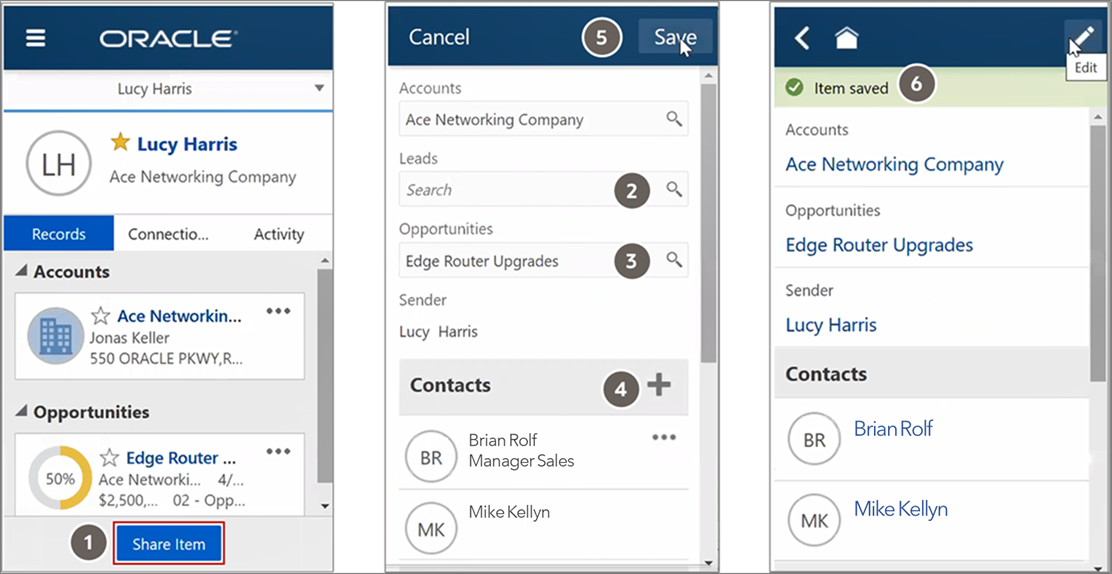
Task: Switch to the Activity tab
Action: [x=279, y=233]
